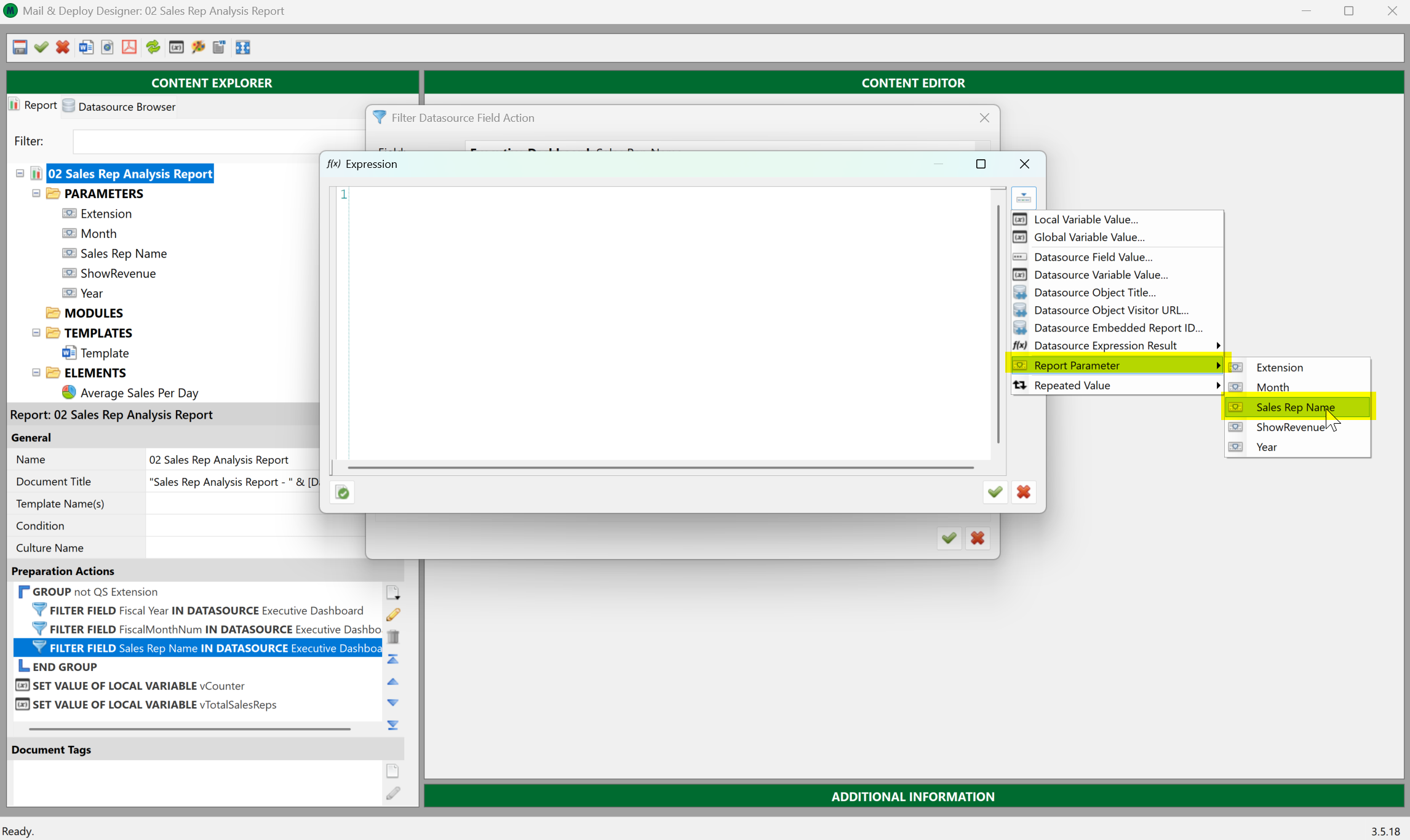This screenshot has width=1410, height=840.
Task: Open the Repeated Value submenu
Action: [x=1072, y=385]
